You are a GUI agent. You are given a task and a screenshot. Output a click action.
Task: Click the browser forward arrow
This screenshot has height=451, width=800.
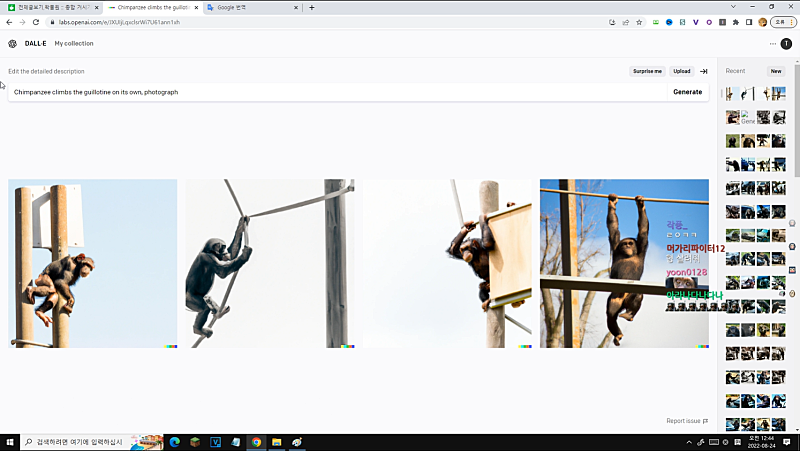[22, 22]
